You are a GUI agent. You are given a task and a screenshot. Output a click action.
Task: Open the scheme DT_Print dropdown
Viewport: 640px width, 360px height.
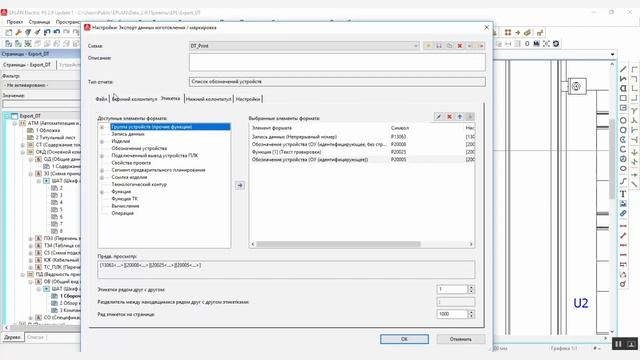tap(416, 46)
